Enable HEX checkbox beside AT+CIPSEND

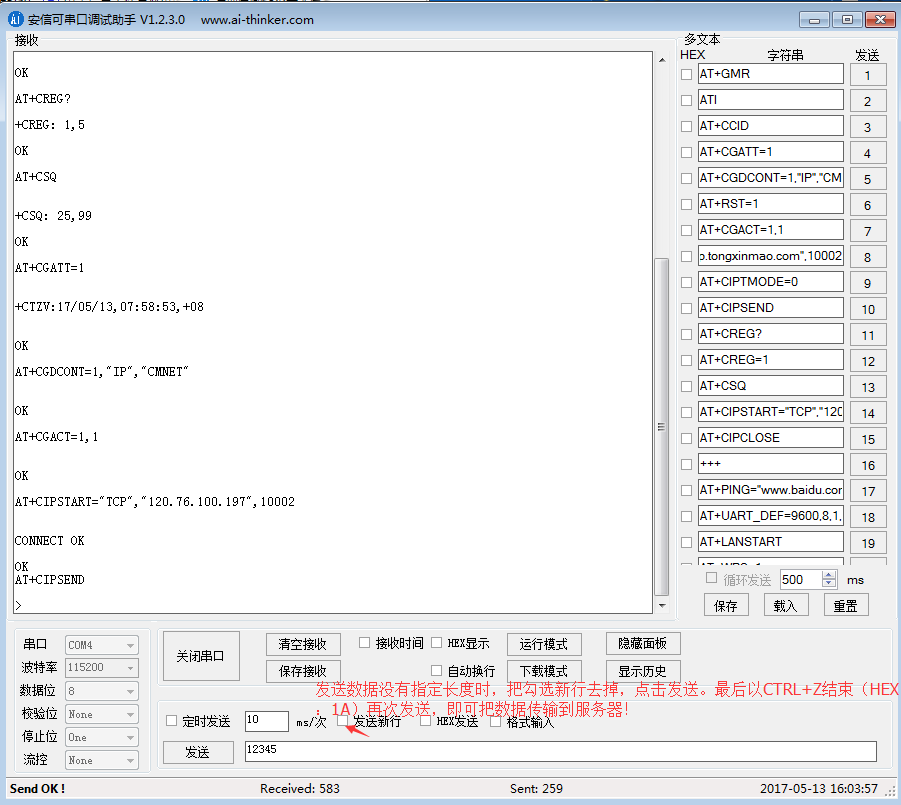686,308
